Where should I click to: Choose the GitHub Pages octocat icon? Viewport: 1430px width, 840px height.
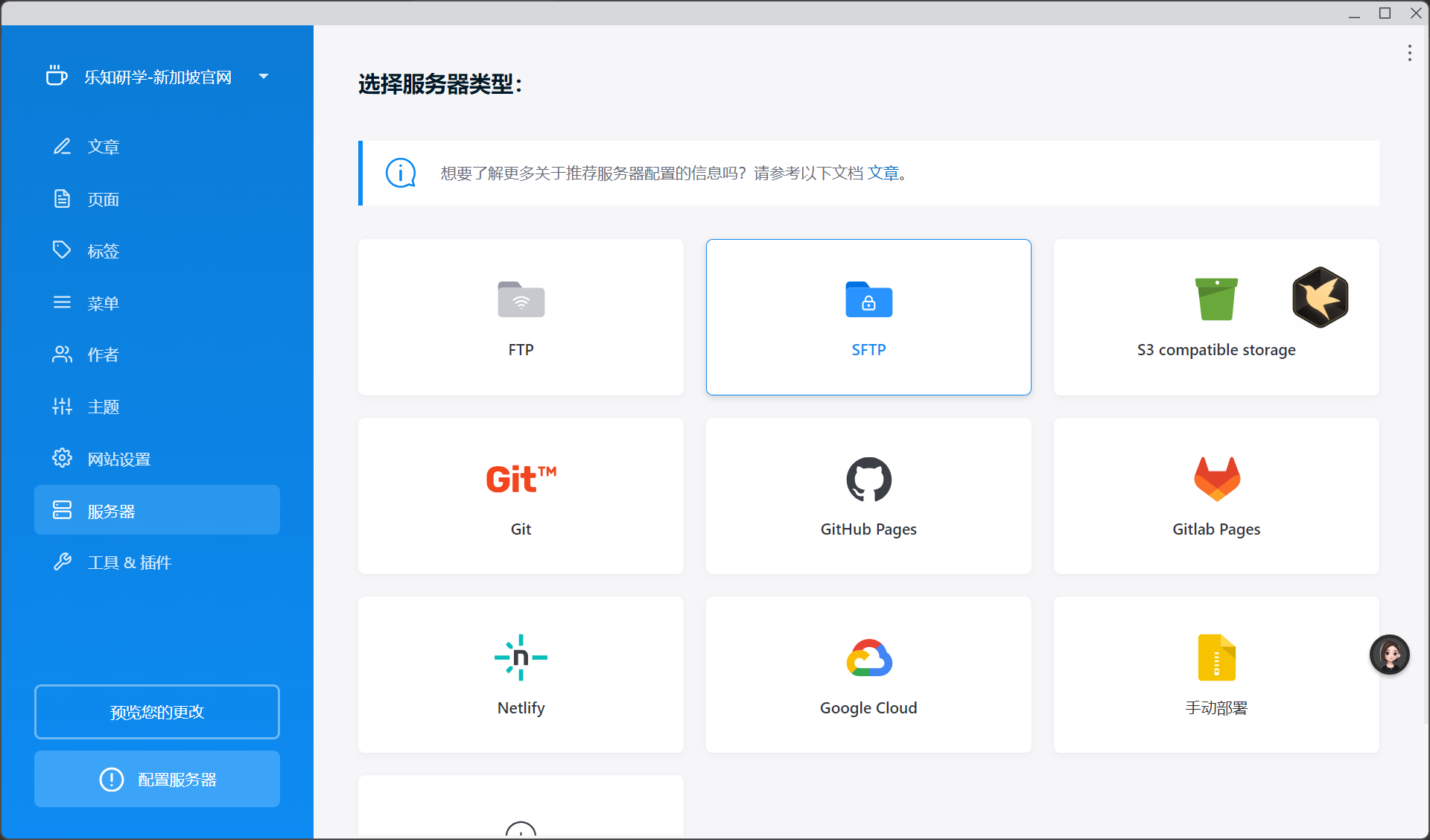(868, 479)
